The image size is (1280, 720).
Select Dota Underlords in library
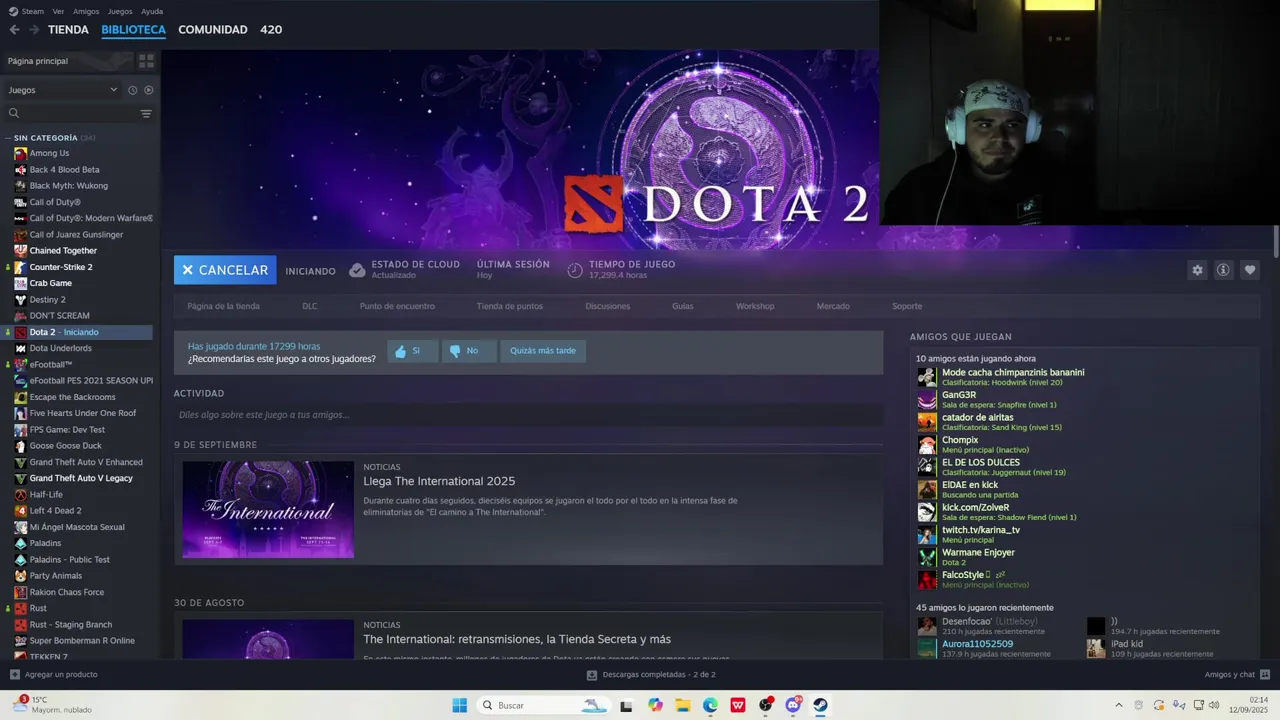(x=60, y=348)
